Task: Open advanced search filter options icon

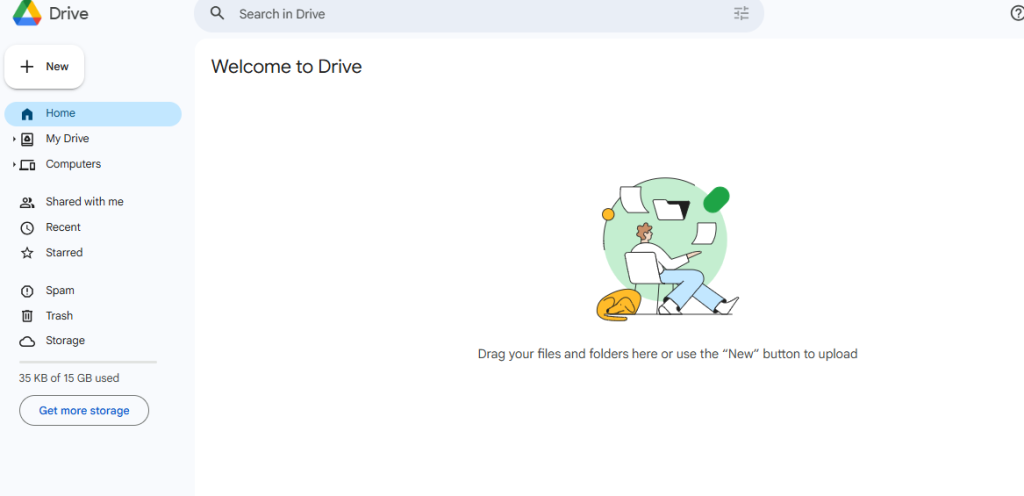Action: coord(741,13)
